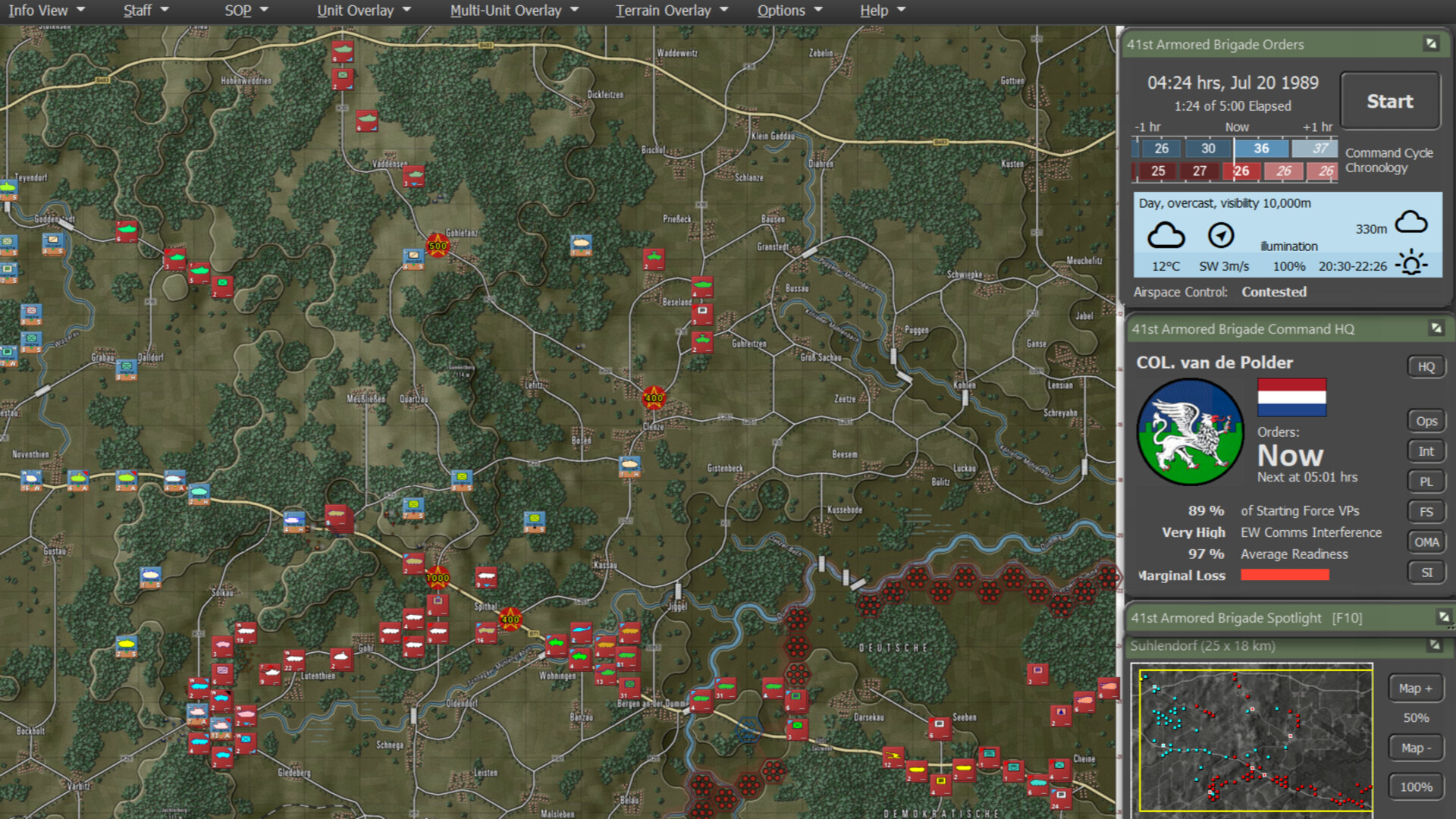This screenshot has width=1456, height=819.
Task: Expand the Unit Overlay menu
Action: pyautogui.click(x=364, y=11)
